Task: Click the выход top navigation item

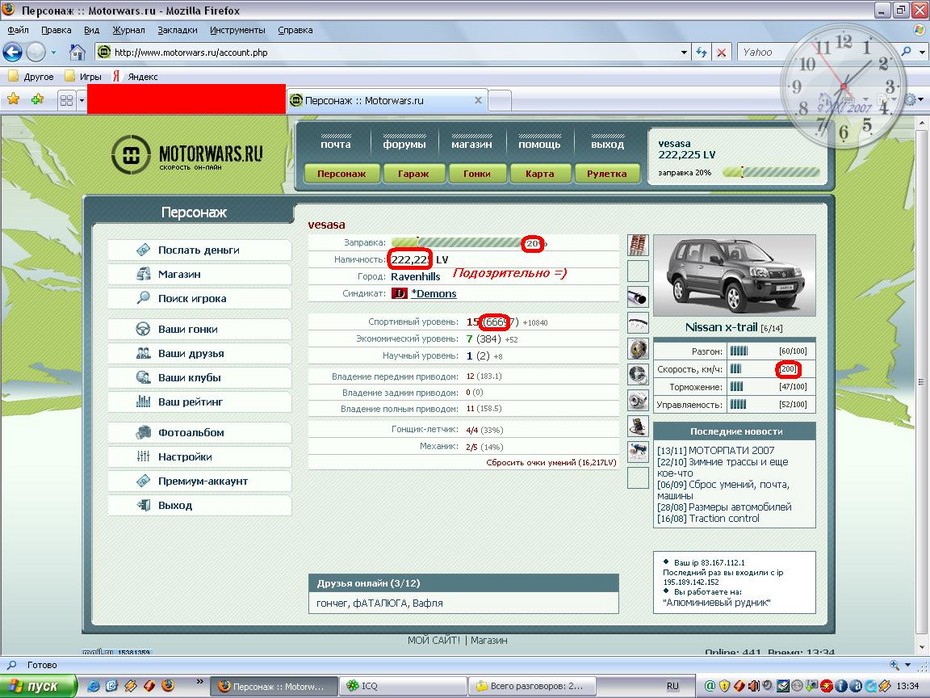Action: pyautogui.click(x=607, y=144)
